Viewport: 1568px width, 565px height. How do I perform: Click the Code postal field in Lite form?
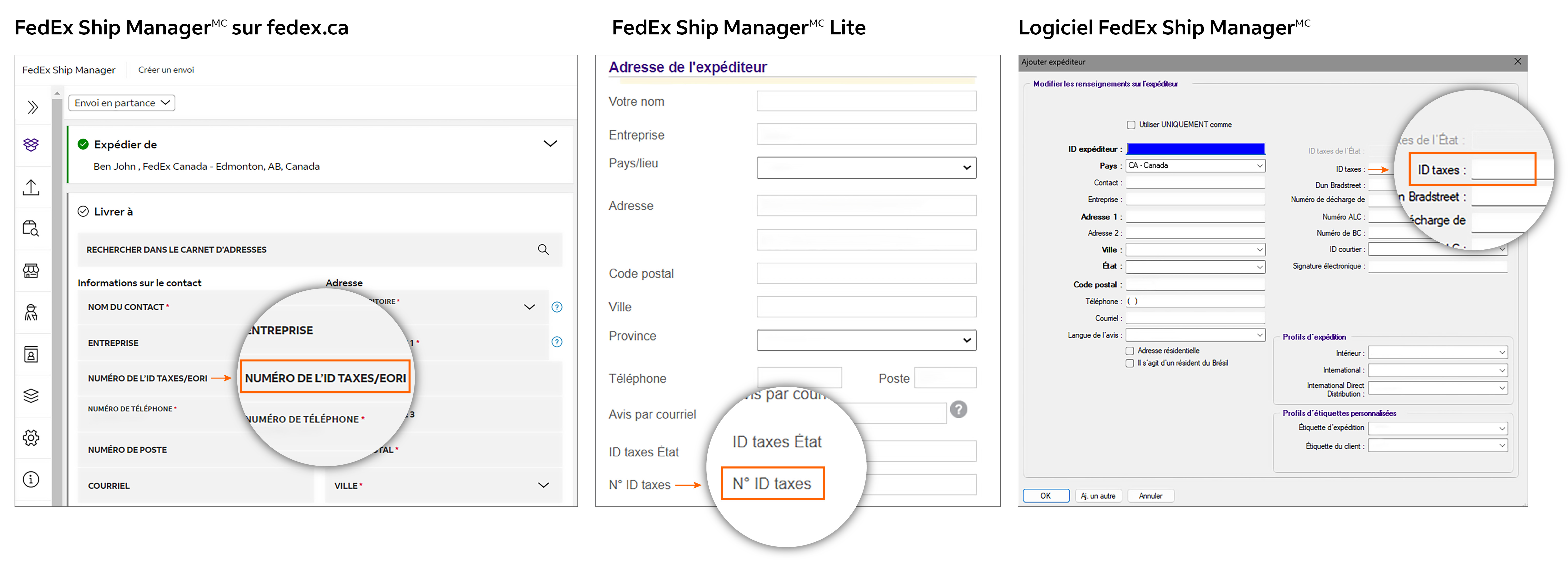click(x=866, y=273)
